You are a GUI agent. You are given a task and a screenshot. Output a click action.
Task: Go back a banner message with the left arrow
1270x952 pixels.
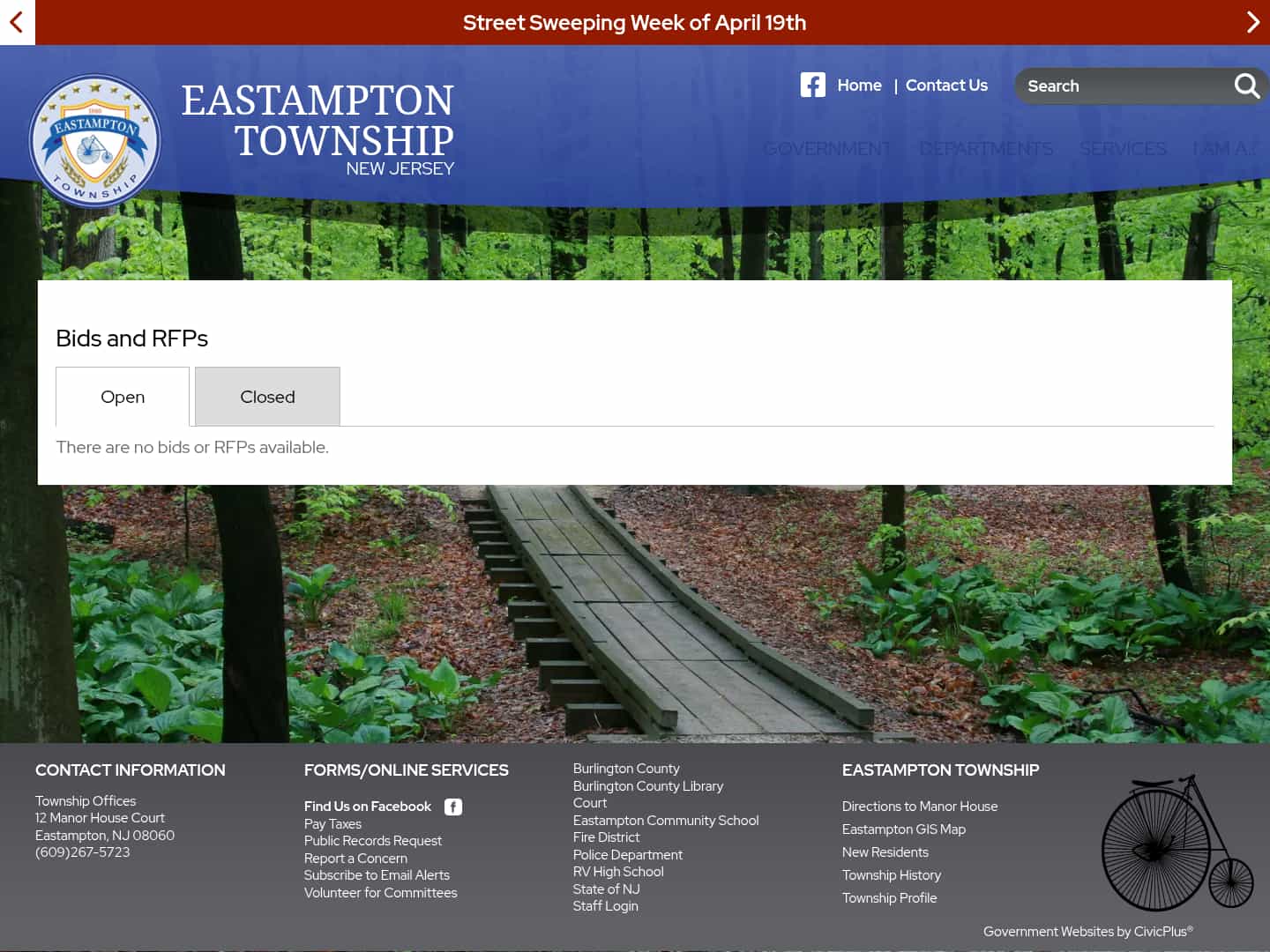17,22
